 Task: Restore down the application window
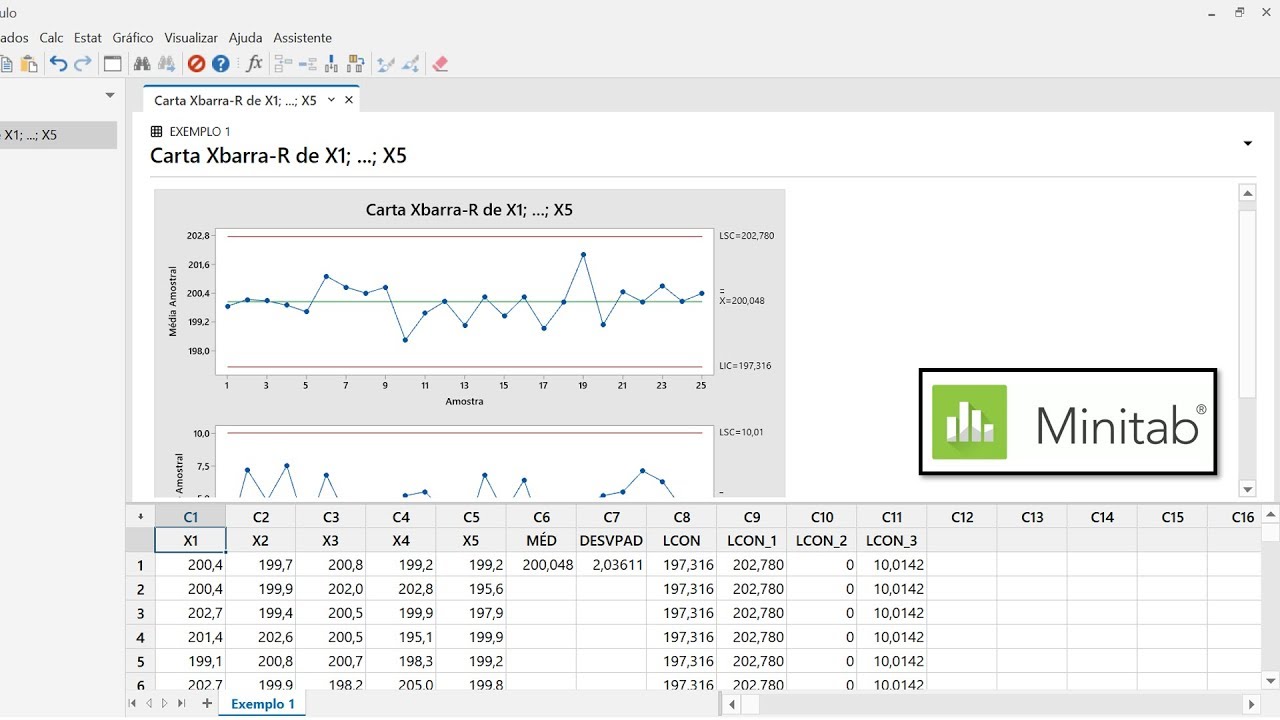click(x=1240, y=12)
